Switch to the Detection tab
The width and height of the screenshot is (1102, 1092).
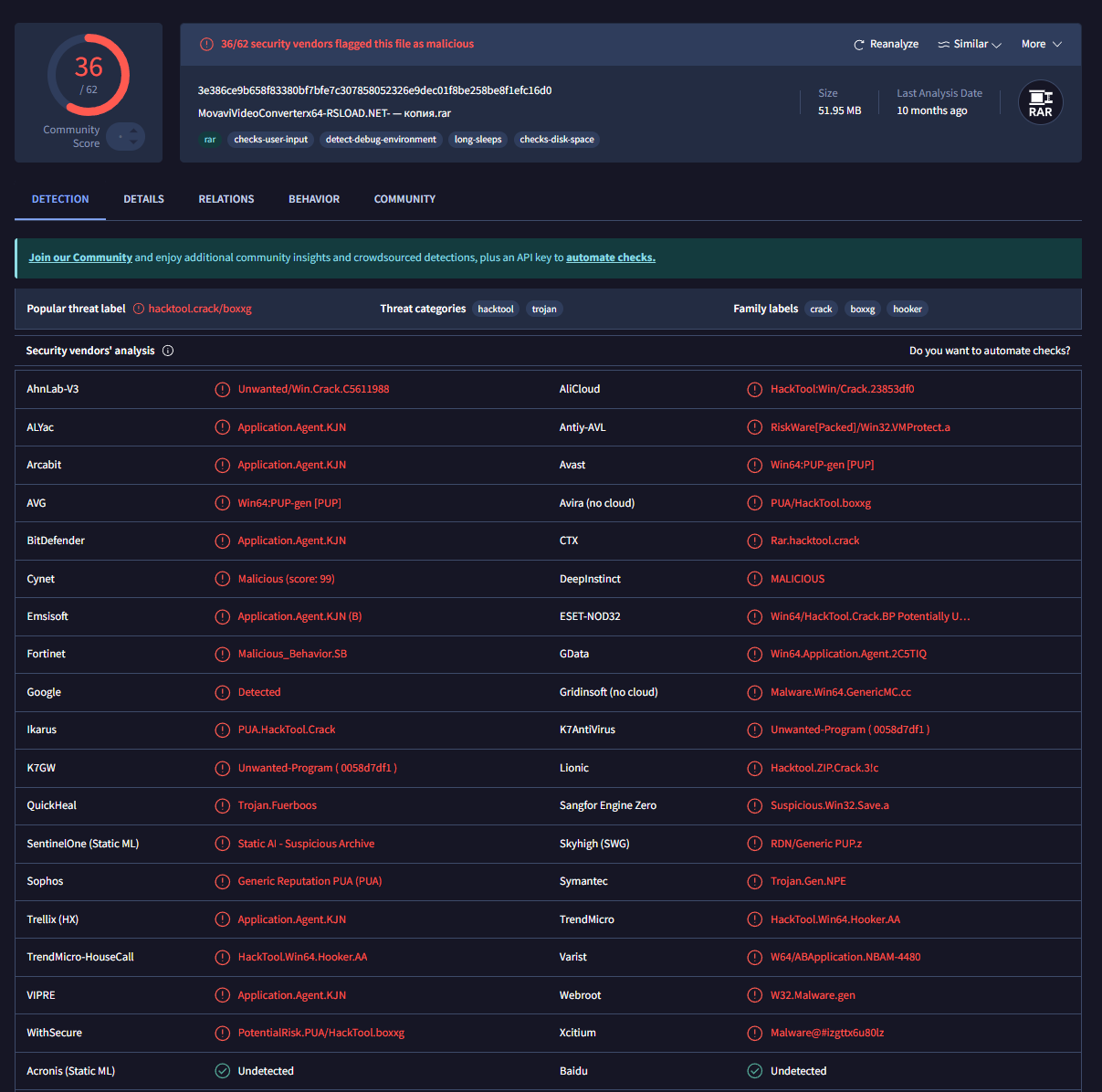(x=60, y=199)
